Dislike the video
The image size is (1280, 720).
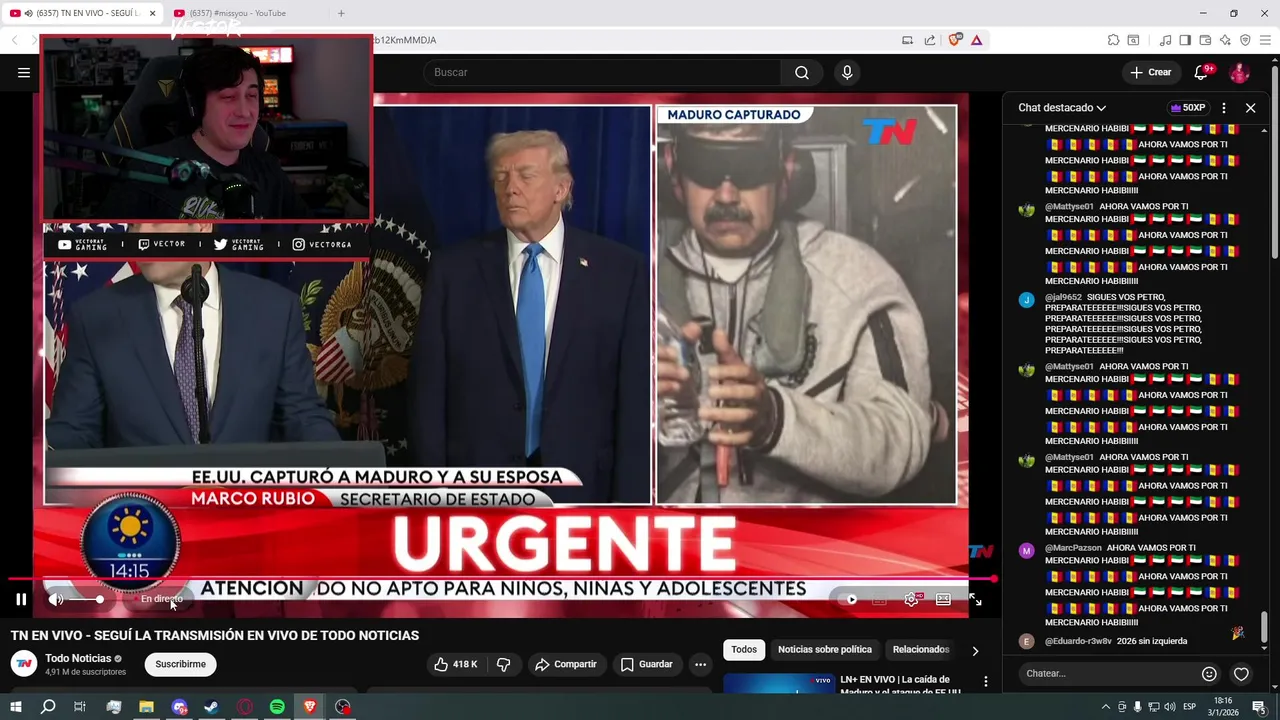click(x=503, y=664)
